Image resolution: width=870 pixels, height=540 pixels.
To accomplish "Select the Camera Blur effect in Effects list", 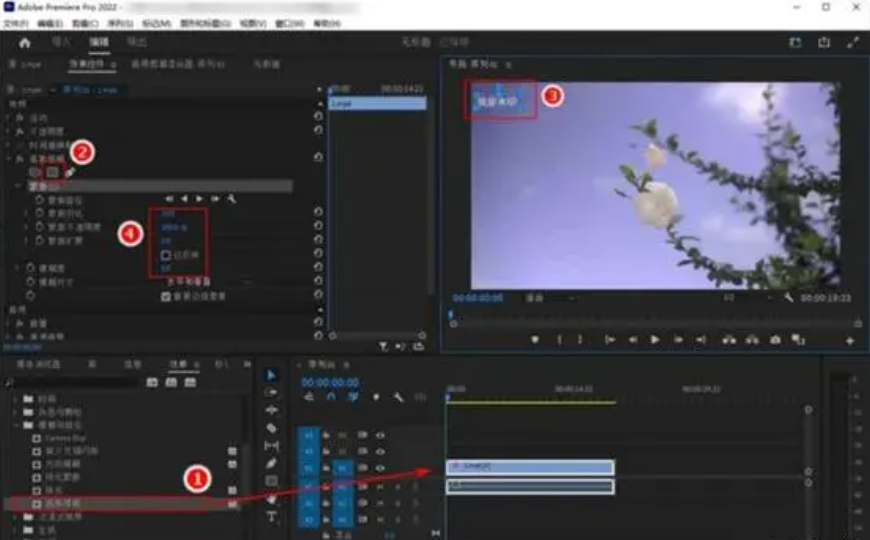I will pos(58,438).
